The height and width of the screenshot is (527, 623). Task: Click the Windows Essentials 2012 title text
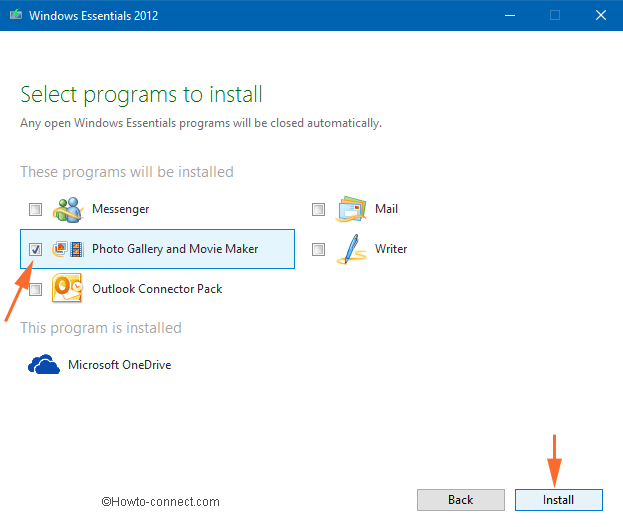93,16
